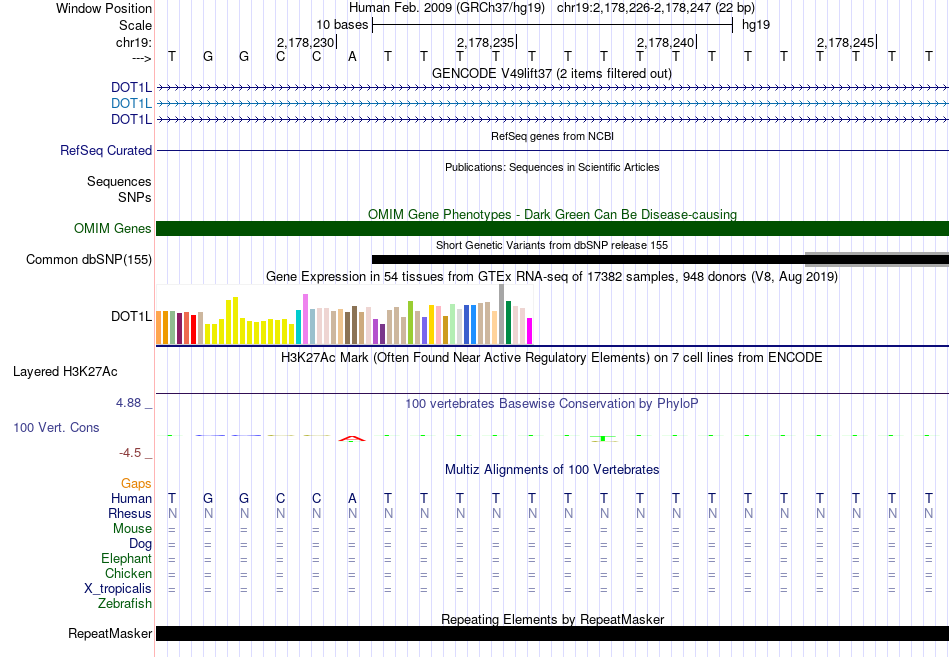Click the tall gray bar in GTEx chart
Image resolution: width=950 pixels, height=657 pixels.
point(502,314)
